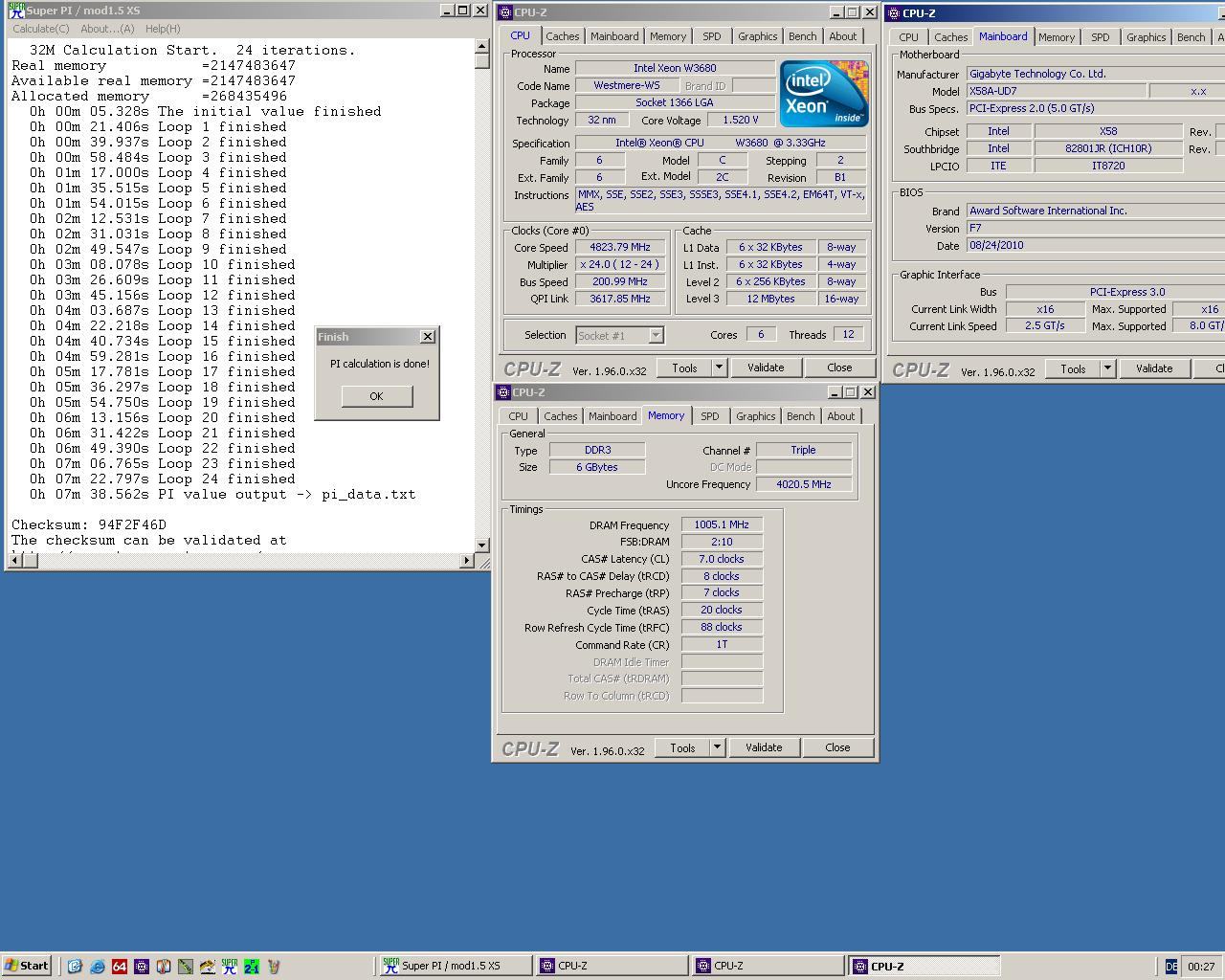Click Super PI vertical scrollbar down arrow

pyautogui.click(x=482, y=545)
